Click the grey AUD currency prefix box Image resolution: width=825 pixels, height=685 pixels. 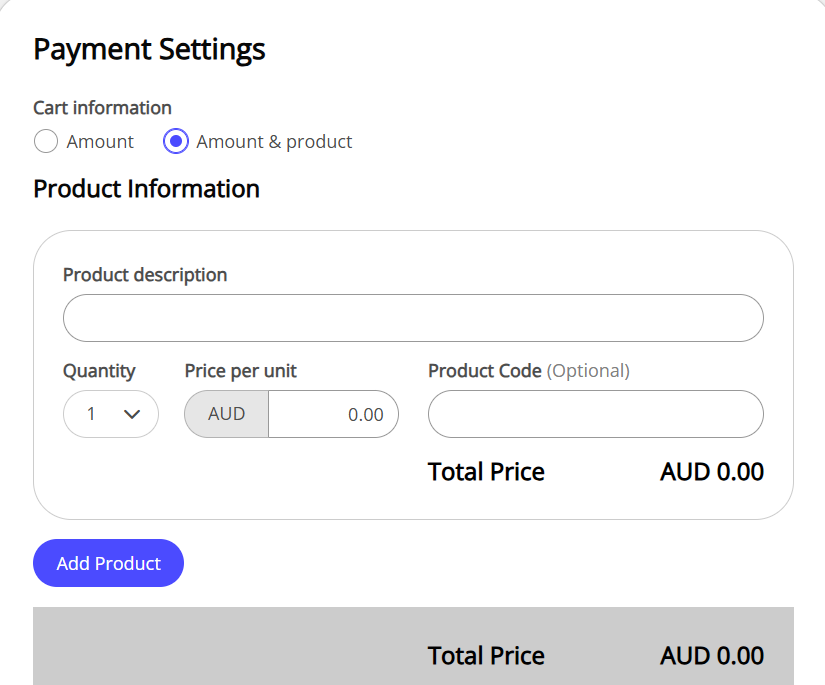coord(227,414)
